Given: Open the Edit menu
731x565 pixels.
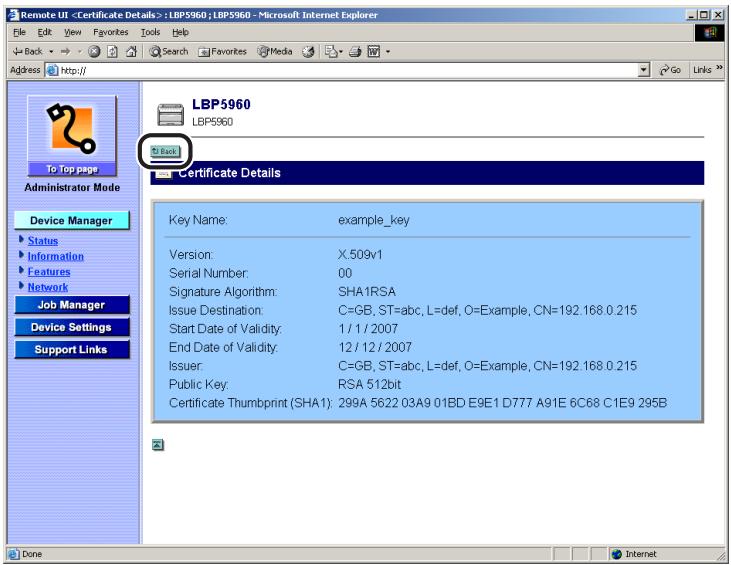Looking at the screenshot, I should pyautogui.click(x=45, y=32).
